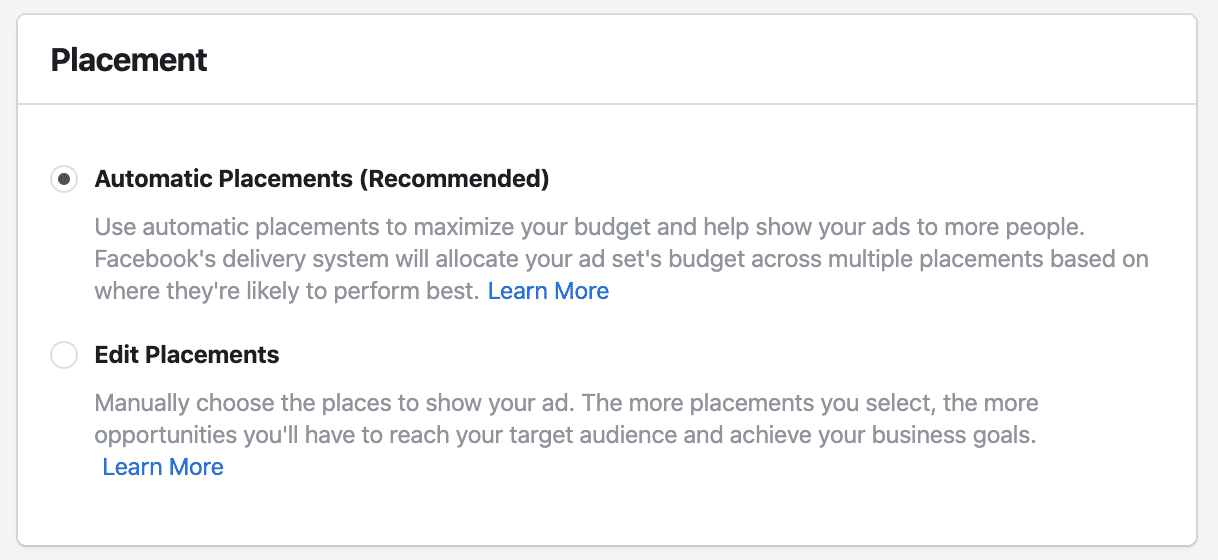The height and width of the screenshot is (560, 1218).
Task: Click the 'Automatic Placements (Recommended)' label
Action: (x=322, y=180)
